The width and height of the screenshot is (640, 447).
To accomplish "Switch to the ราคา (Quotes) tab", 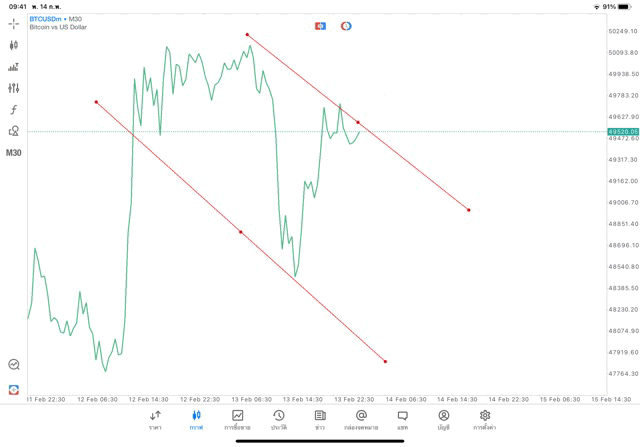I will tap(155, 419).
